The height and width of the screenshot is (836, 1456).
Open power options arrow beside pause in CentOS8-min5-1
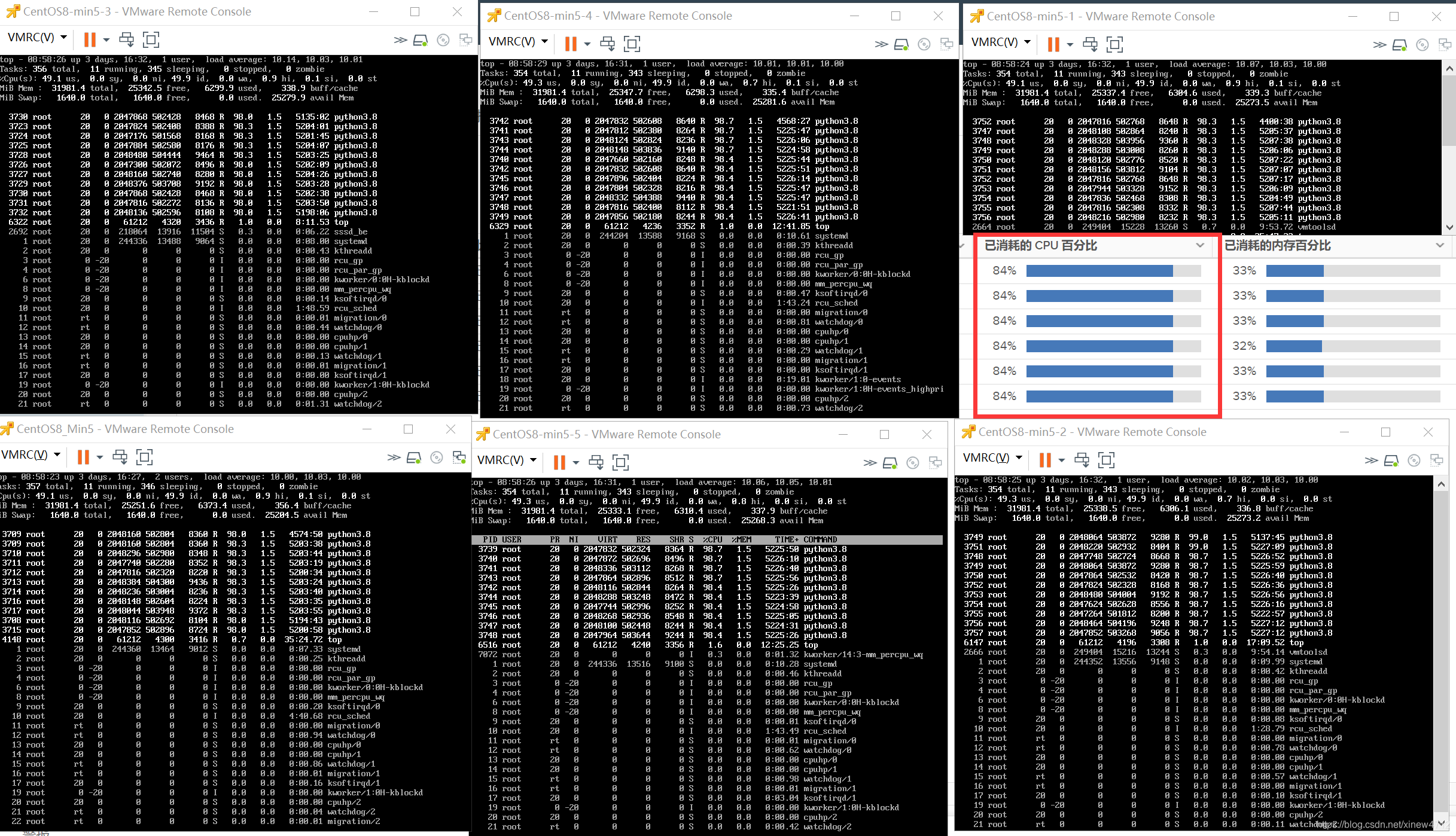click(1070, 44)
